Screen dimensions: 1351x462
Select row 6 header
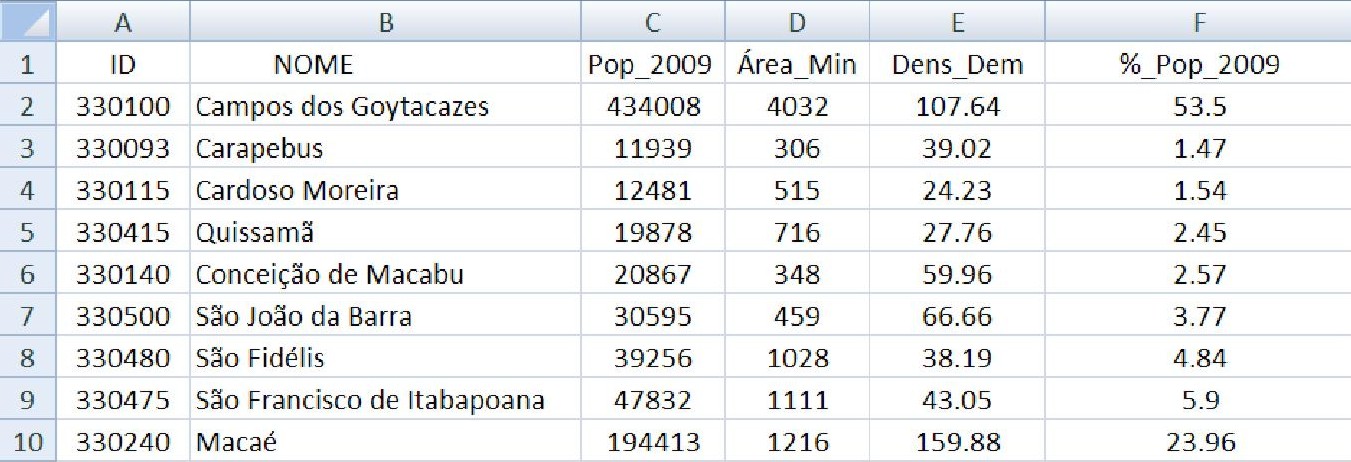click(x=28, y=274)
